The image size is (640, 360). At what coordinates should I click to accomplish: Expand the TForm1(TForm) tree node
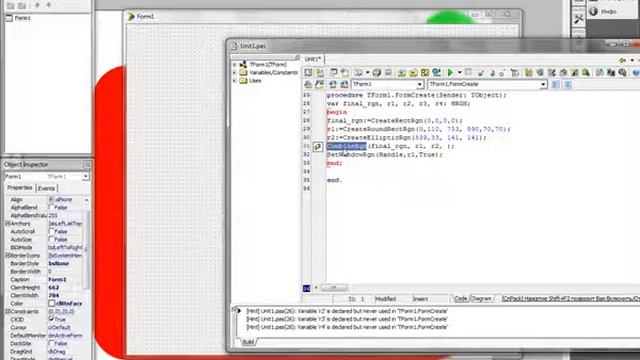[235, 64]
